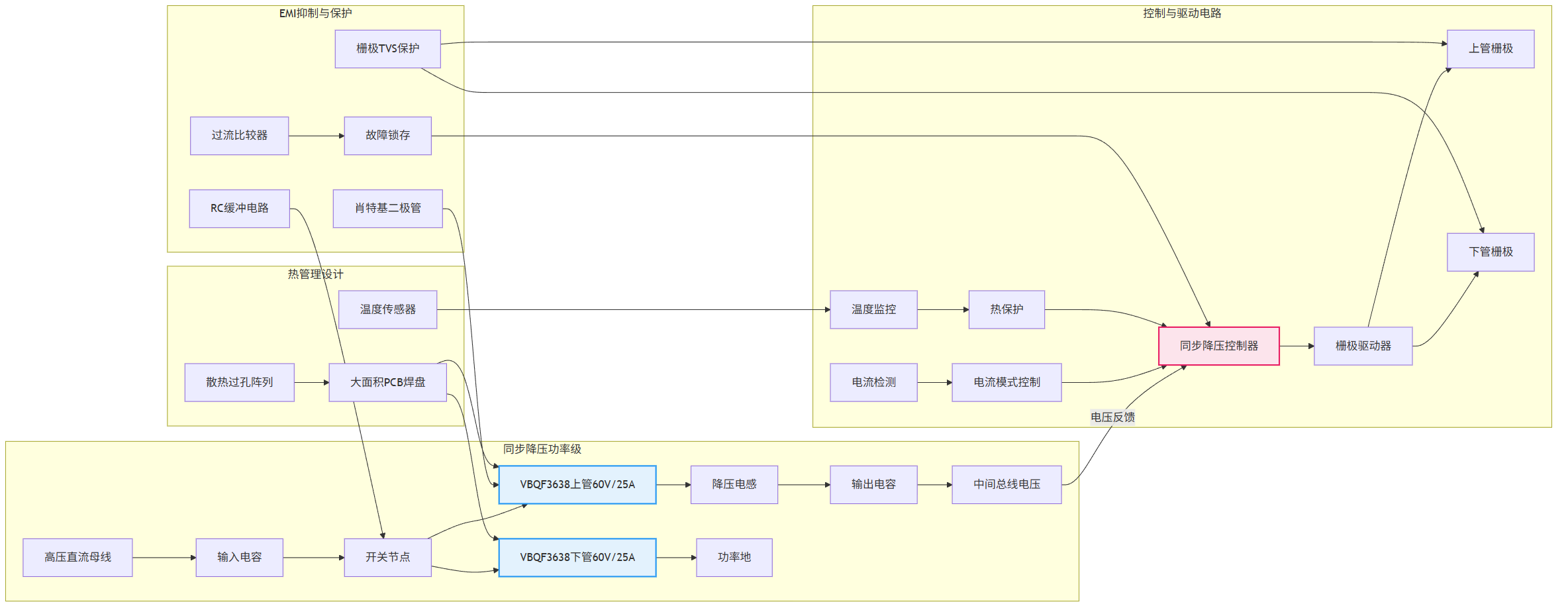Select the 温度监控 node
Image resolution: width=1568 pixels, height=612 pixels.
[874, 310]
